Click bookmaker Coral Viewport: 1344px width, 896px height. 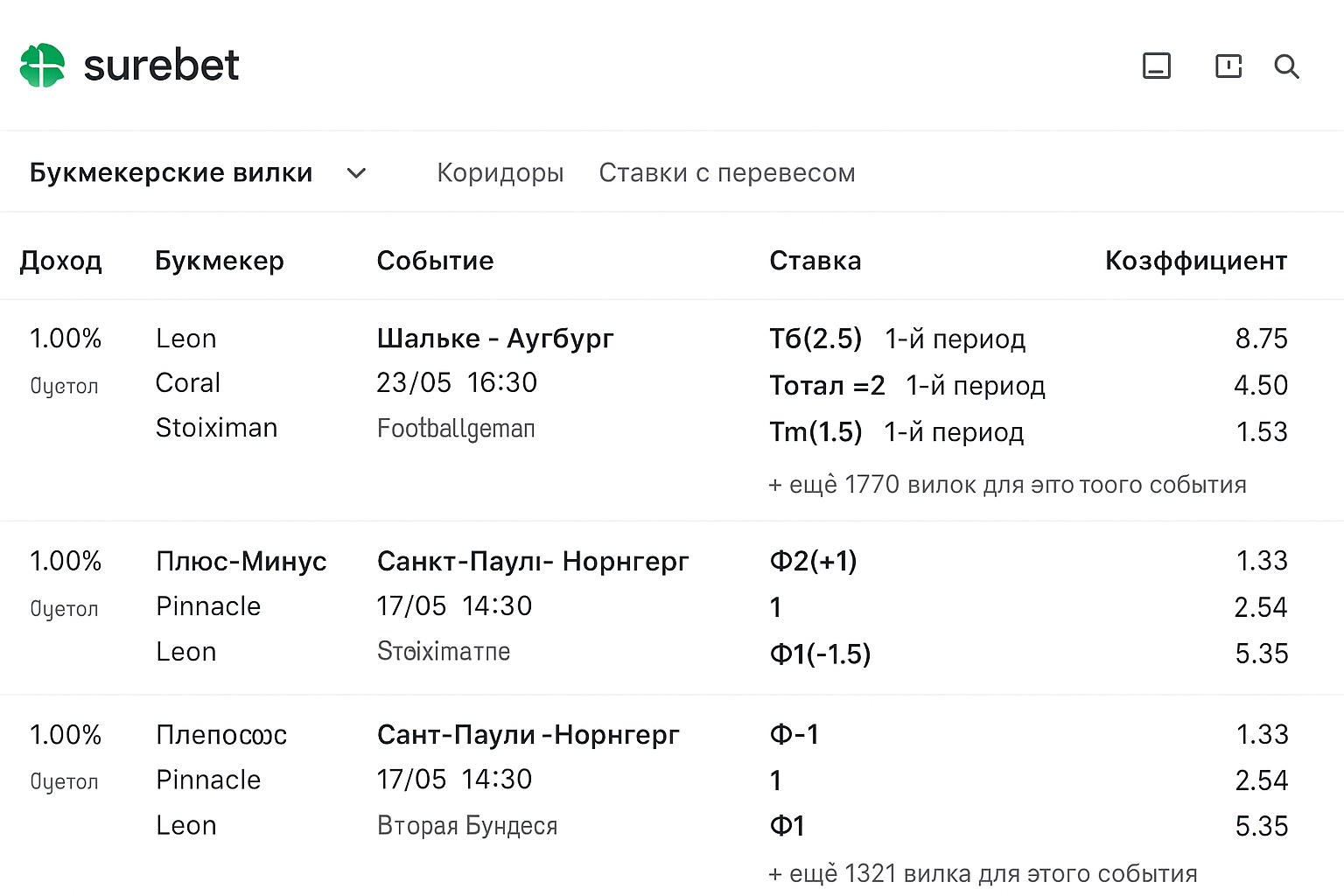(187, 382)
